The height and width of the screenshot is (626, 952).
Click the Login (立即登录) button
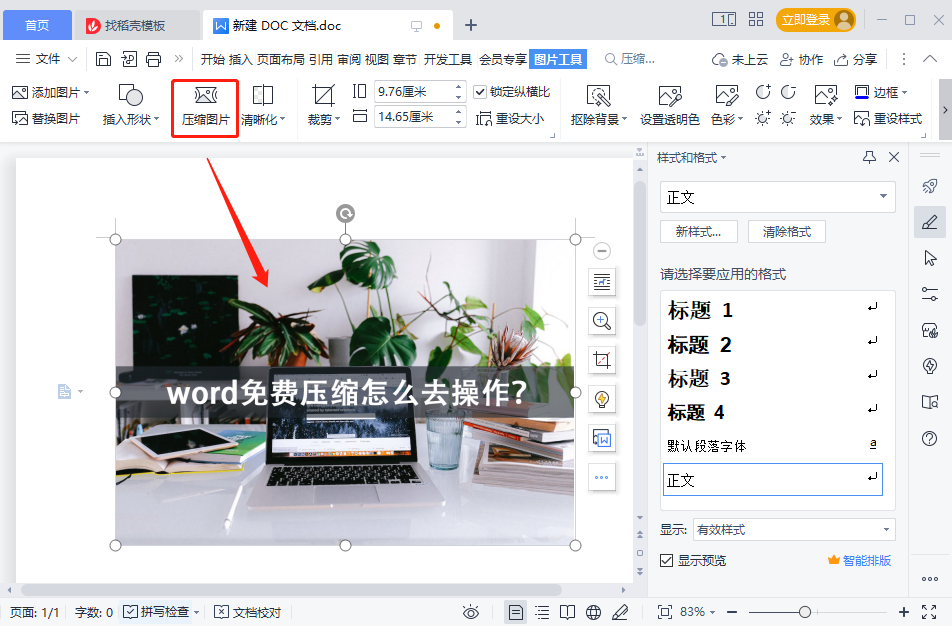(x=815, y=20)
